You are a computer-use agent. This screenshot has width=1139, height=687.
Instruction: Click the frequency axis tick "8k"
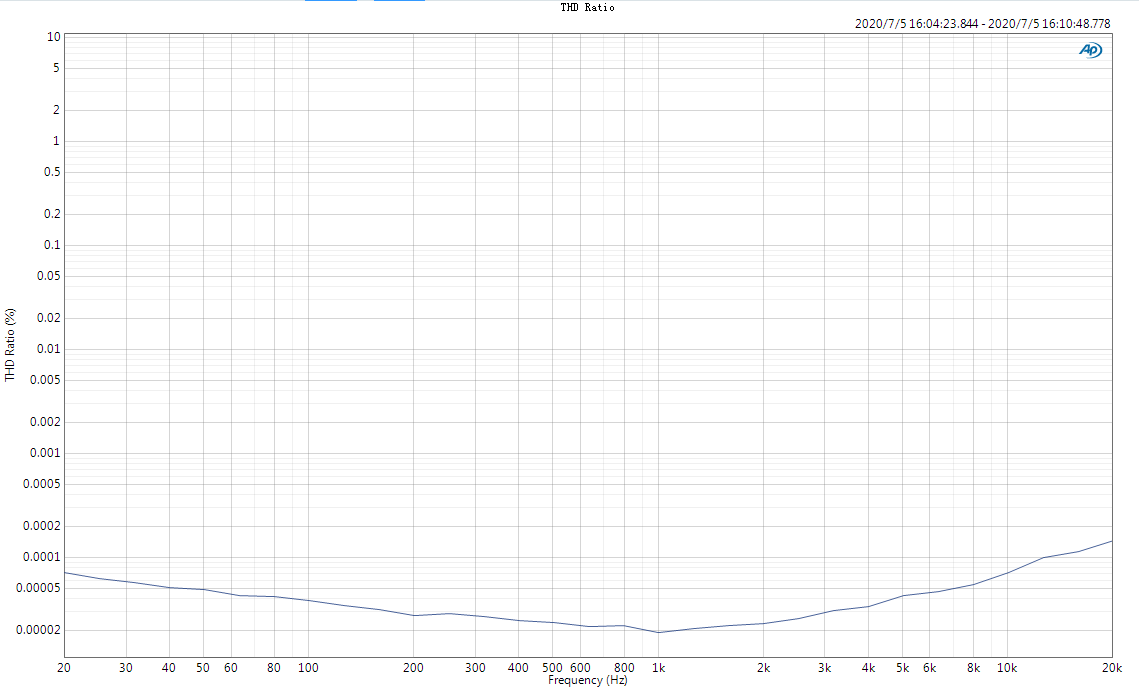click(973, 667)
